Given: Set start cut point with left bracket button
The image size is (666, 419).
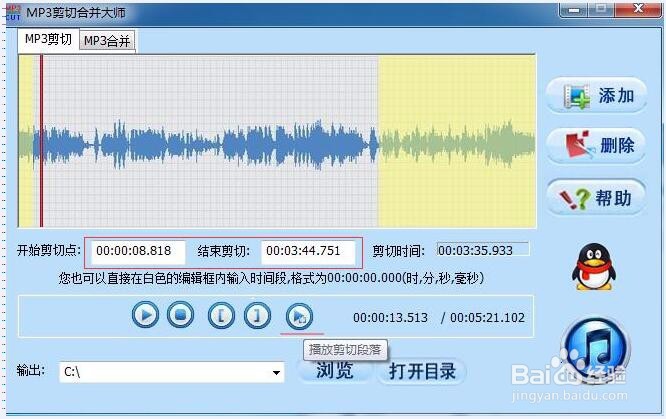Looking at the screenshot, I should [221, 315].
